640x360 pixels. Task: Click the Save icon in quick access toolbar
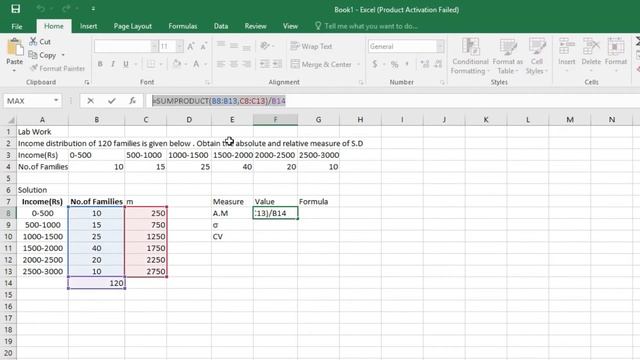[16, 9]
